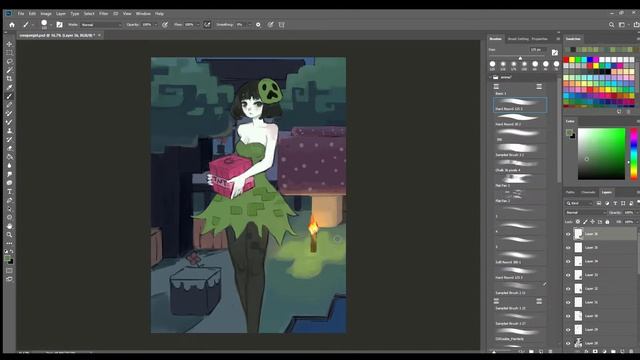Screen dimensions: 640x360
Task: Open the File menu
Action: click(x=21, y=13)
